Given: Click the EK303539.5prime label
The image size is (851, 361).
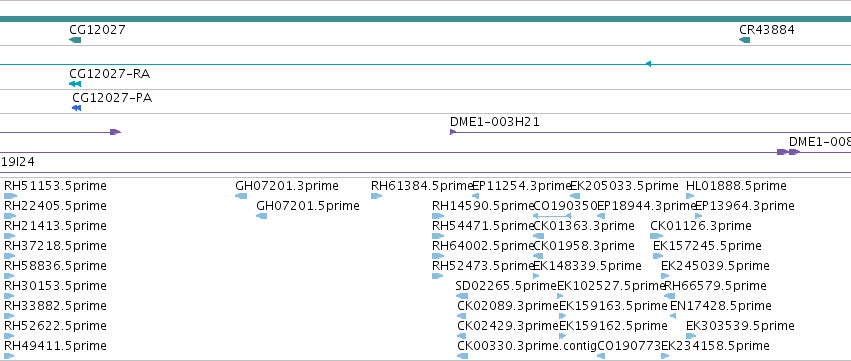Looking at the screenshot, I should 740,326.
